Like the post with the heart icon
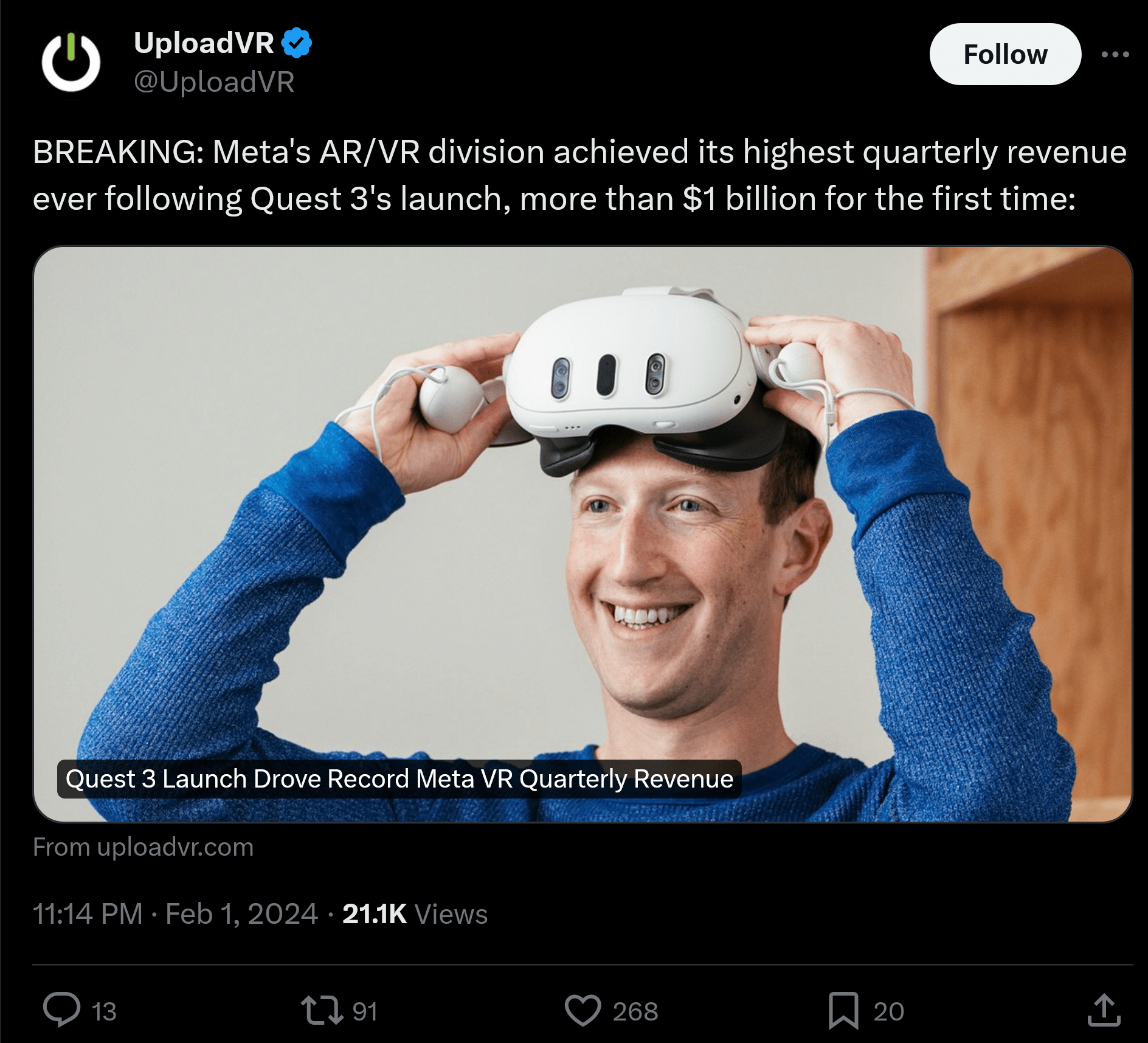 coord(583,1010)
